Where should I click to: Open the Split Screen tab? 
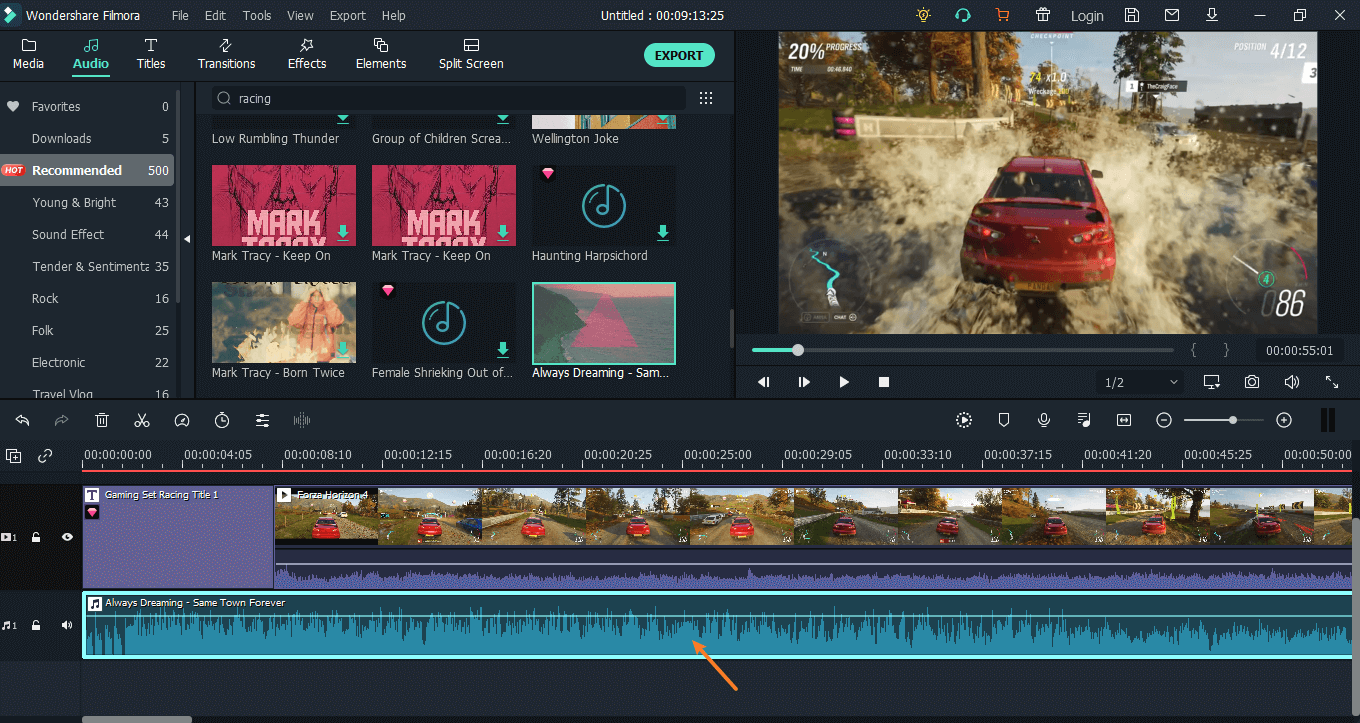pyautogui.click(x=471, y=54)
